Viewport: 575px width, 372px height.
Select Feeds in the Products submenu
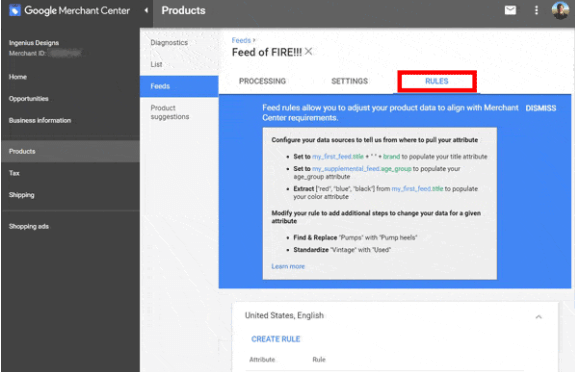(x=179, y=86)
